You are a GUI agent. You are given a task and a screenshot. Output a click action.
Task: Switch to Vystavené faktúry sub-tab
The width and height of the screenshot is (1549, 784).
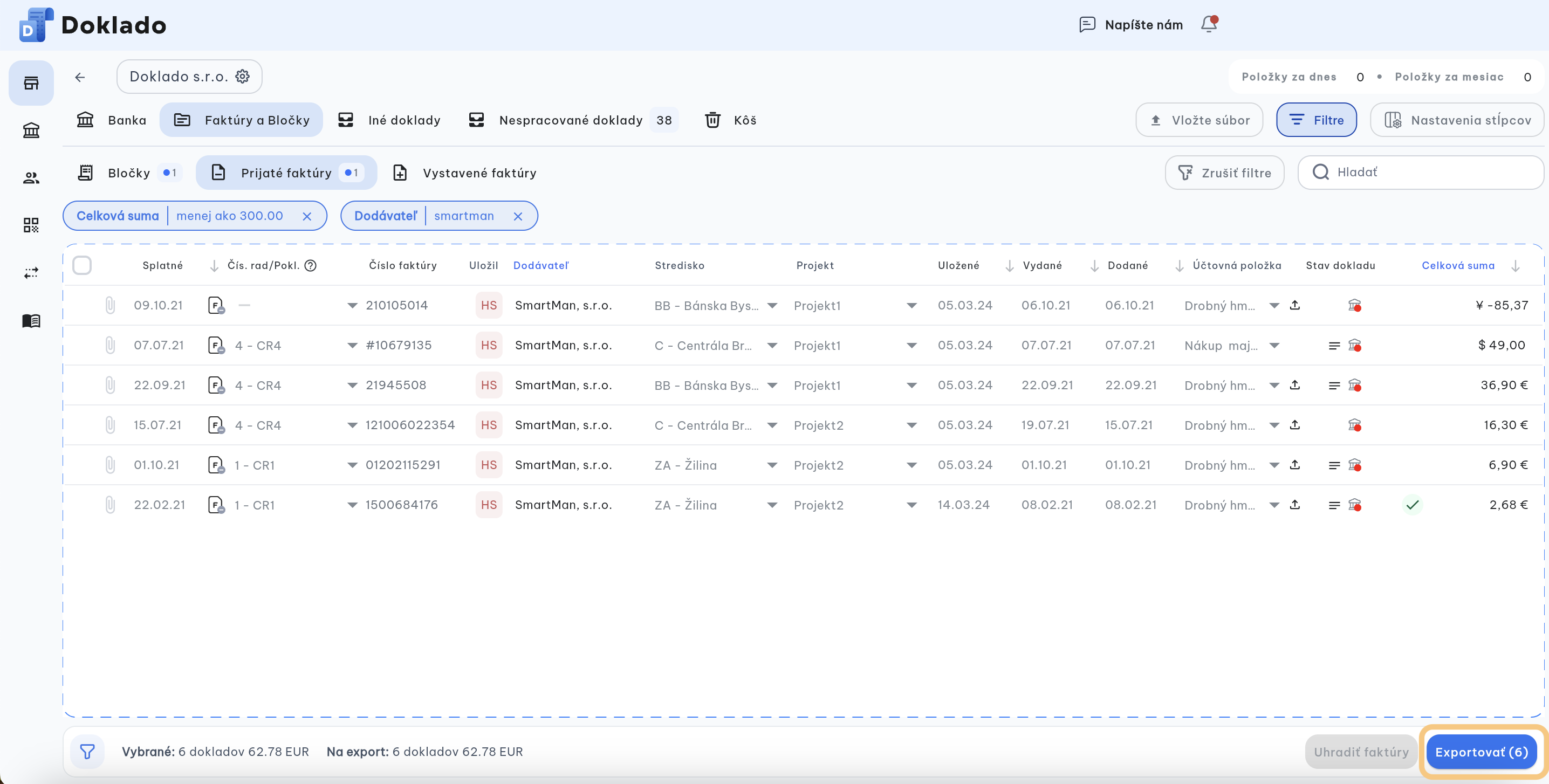click(464, 173)
